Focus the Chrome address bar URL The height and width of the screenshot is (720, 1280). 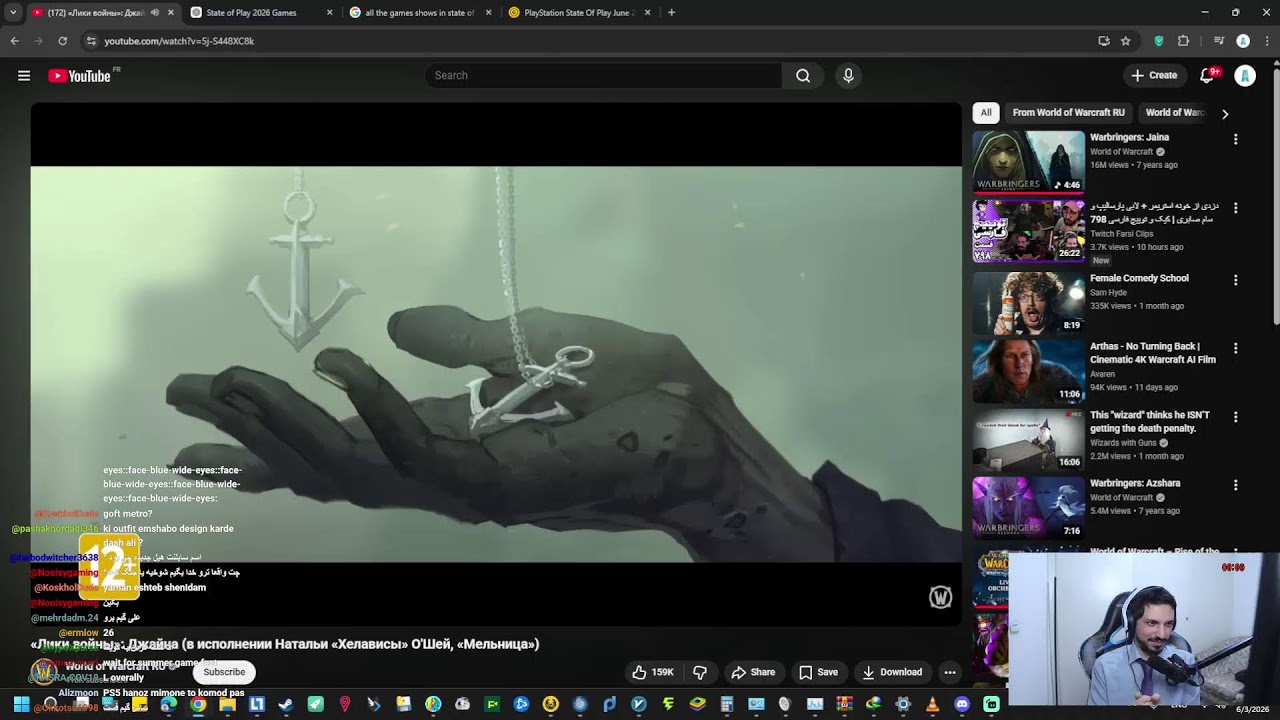(x=179, y=41)
